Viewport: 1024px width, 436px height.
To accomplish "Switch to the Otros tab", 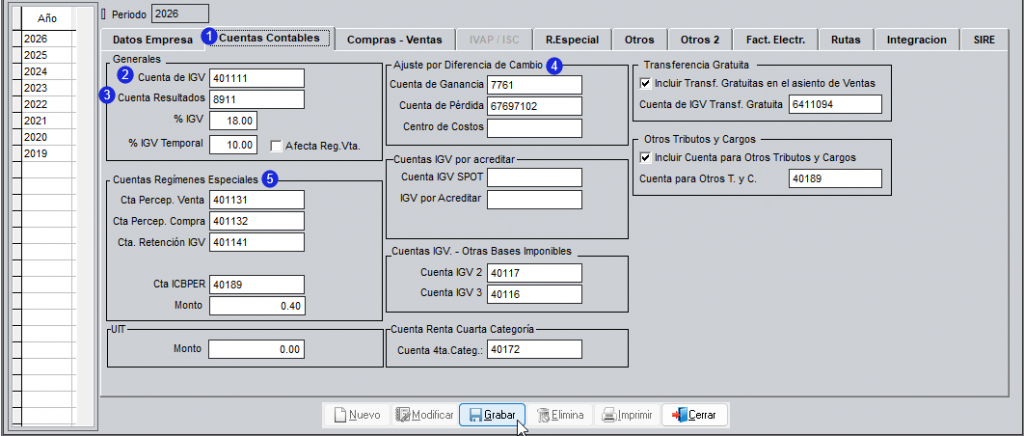I will click(x=639, y=40).
